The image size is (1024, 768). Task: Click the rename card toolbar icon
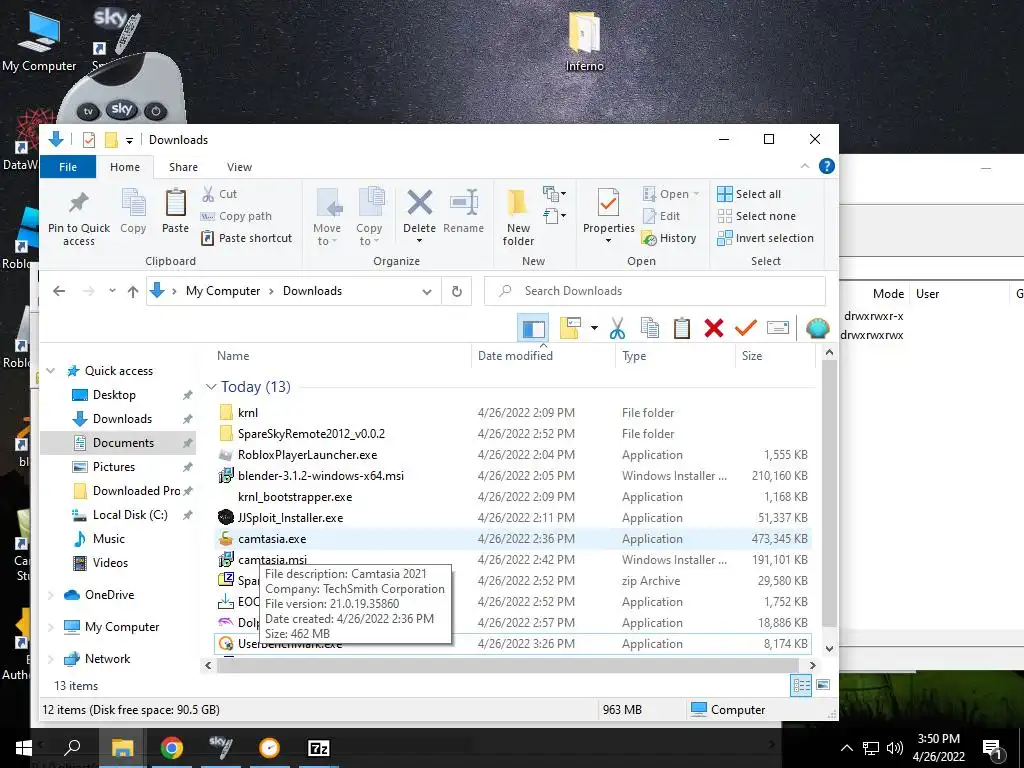777,328
